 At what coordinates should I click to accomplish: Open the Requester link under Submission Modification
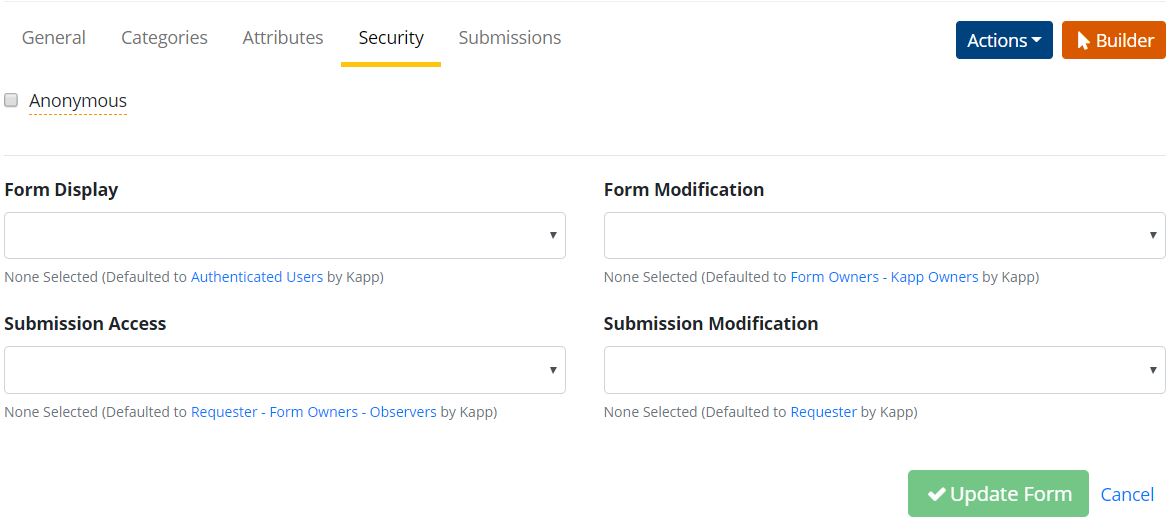coord(823,411)
